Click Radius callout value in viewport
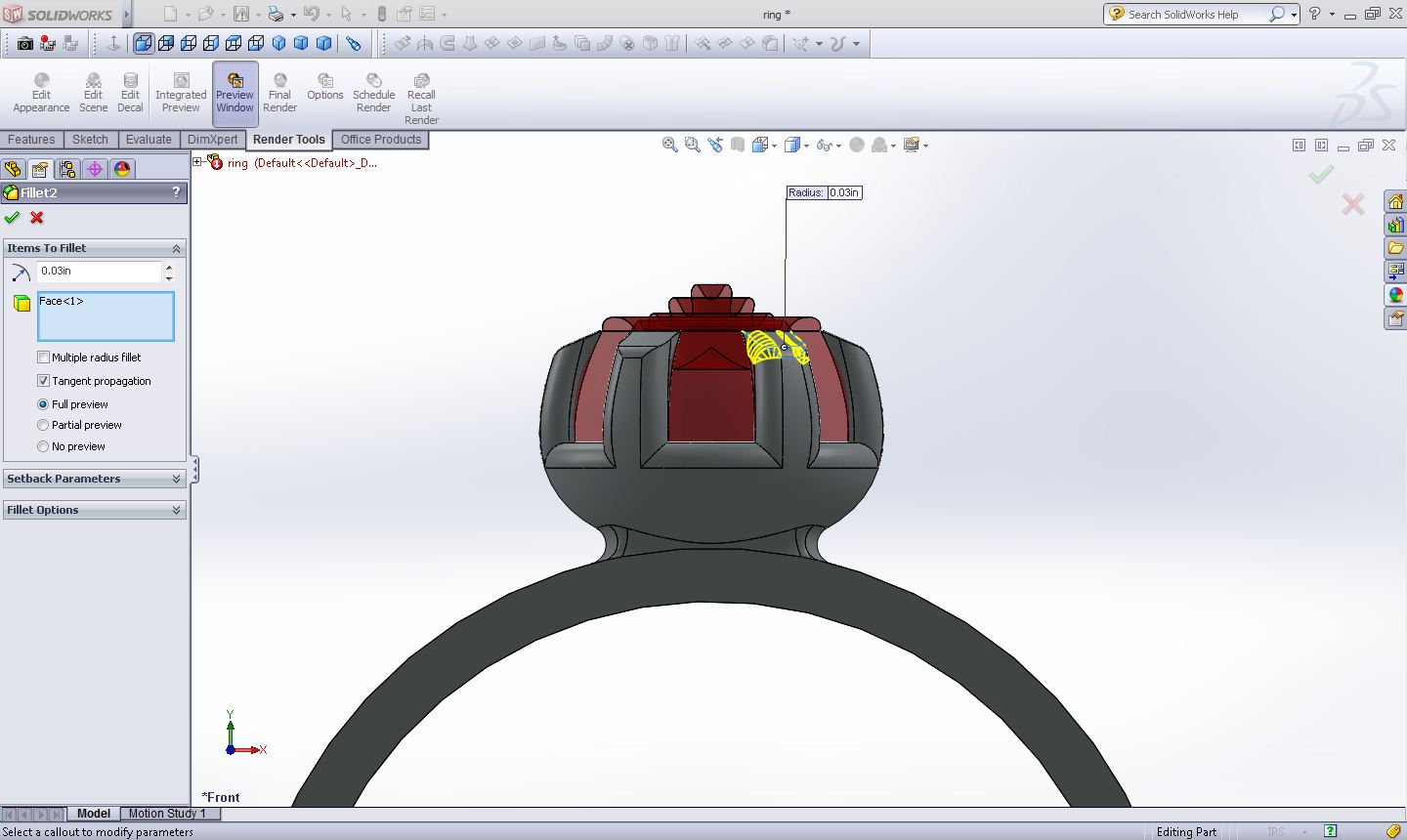1407x840 pixels. tap(844, 192)
